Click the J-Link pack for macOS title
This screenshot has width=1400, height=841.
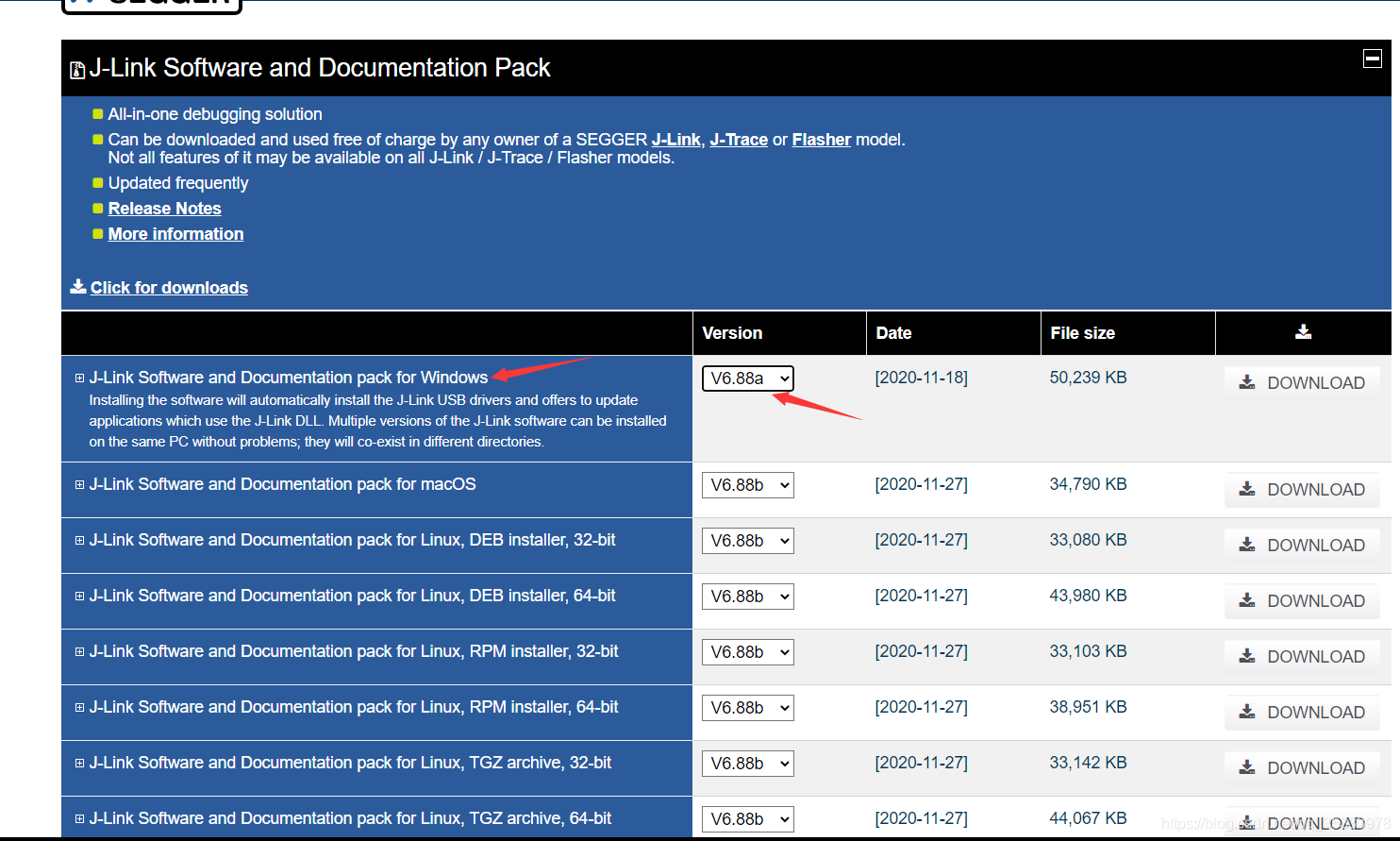tap(282, 484)
